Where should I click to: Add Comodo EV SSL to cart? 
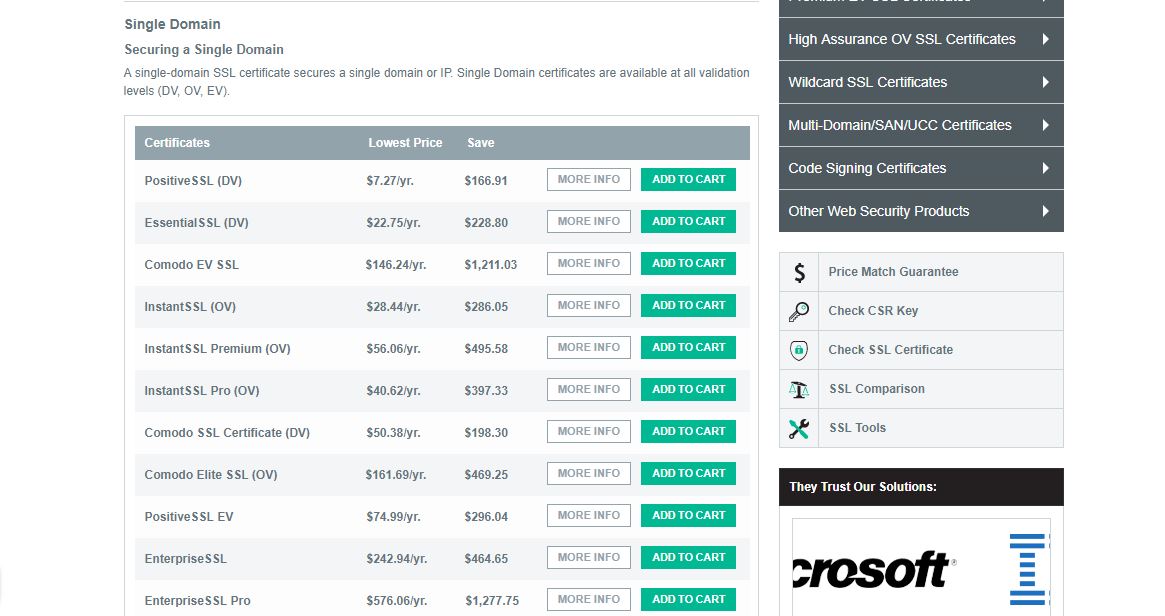688,263
